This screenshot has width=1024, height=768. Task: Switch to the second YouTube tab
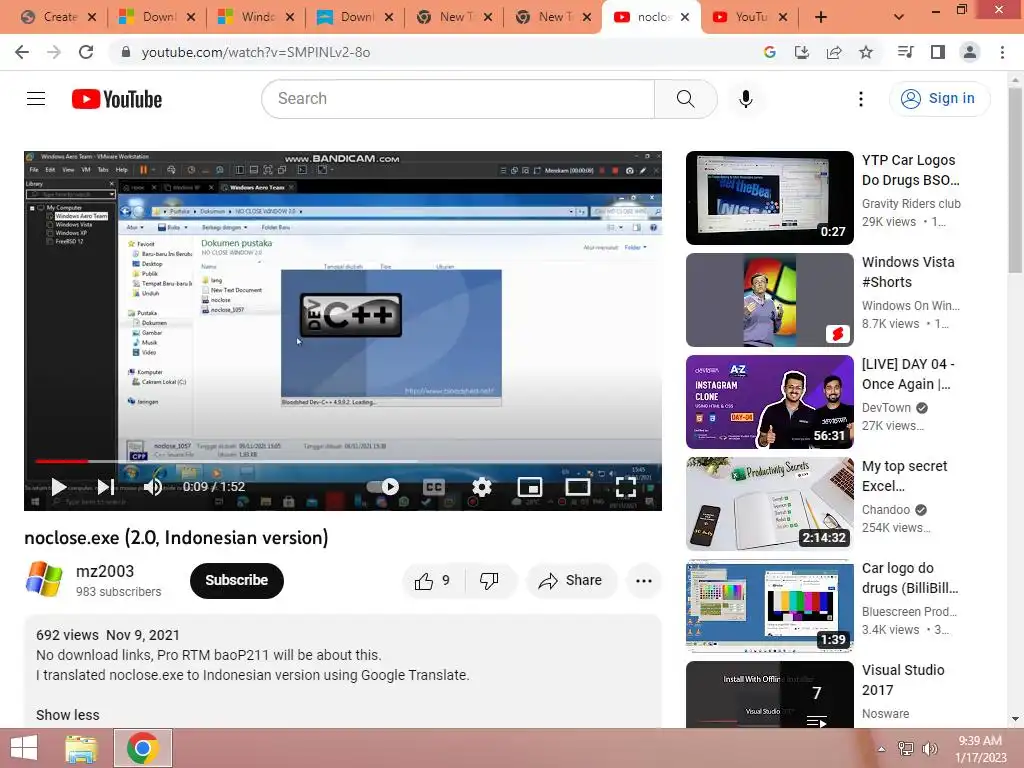(x=750, y=17)
